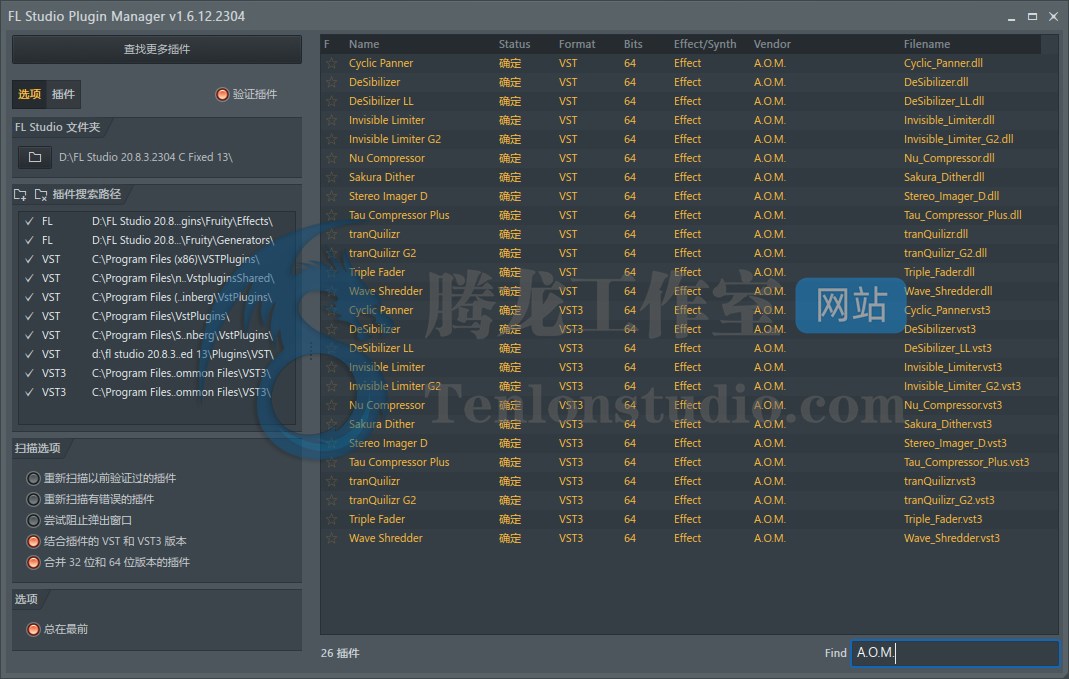1069x679 pixels.
Task: Toggle 结合插件的 VST 和 VST3 版本
Action: tap(33, 542)
